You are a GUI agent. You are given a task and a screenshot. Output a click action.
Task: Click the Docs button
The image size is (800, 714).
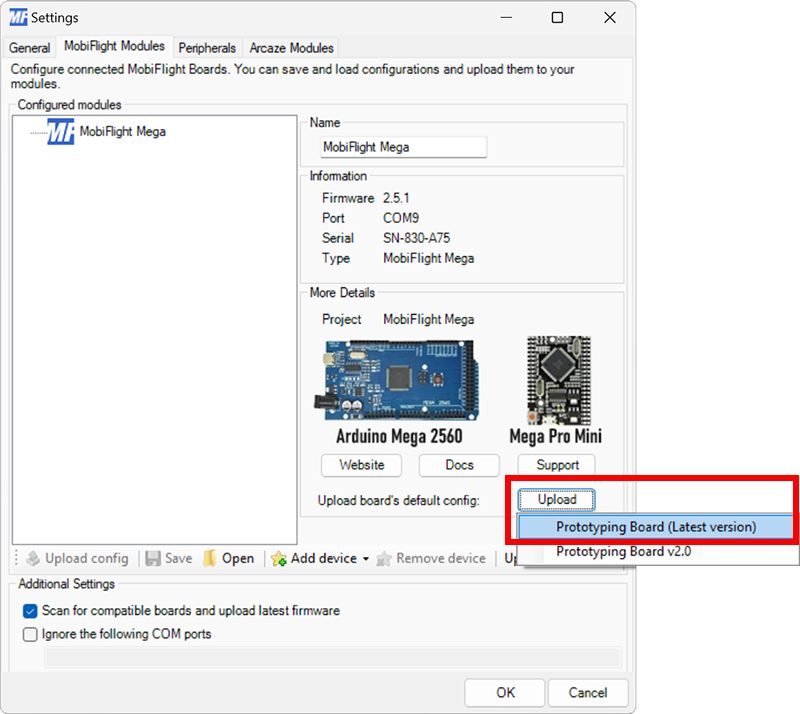458,465
